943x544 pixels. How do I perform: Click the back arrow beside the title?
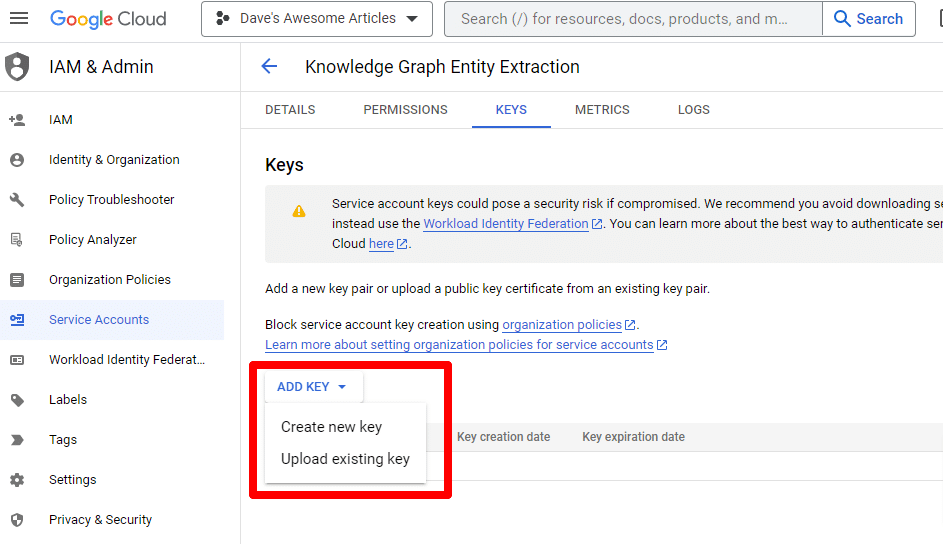click(x=269, y=67)
